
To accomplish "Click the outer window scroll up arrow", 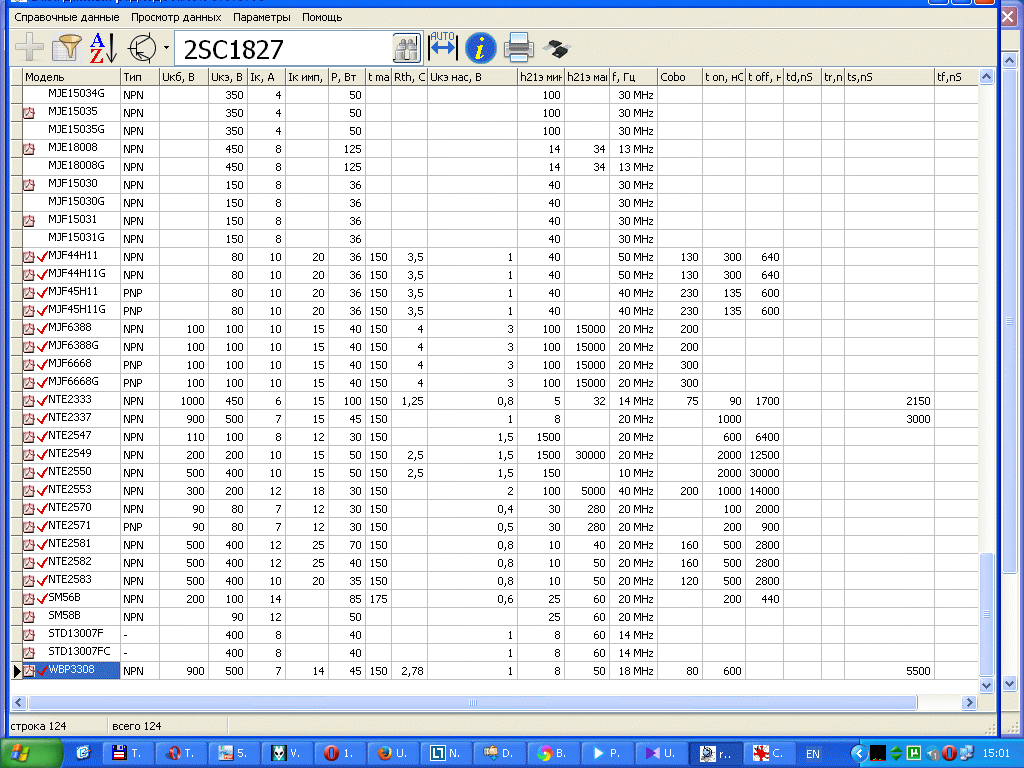I will pyautogui.click(x=1009, y=61).
